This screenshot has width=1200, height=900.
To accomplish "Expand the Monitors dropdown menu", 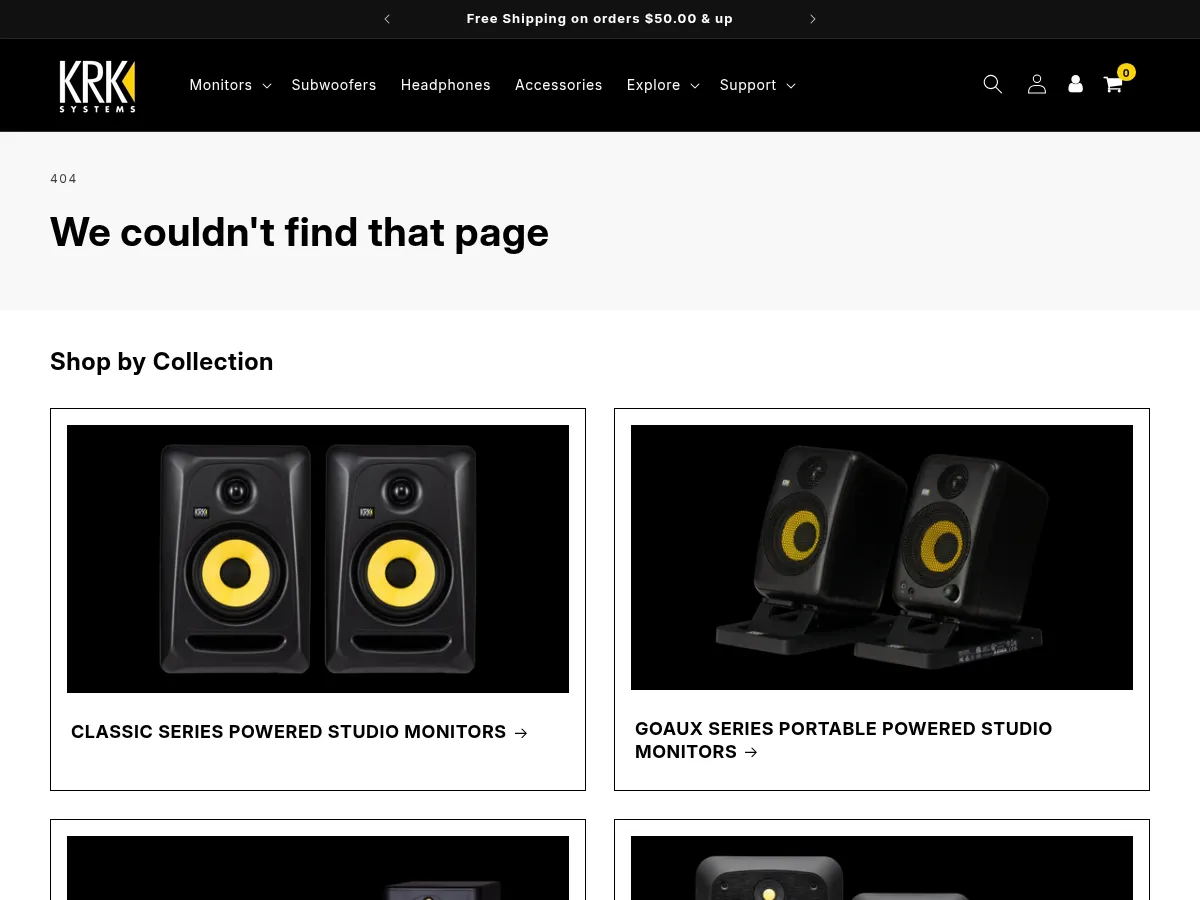I will point(230,85).
